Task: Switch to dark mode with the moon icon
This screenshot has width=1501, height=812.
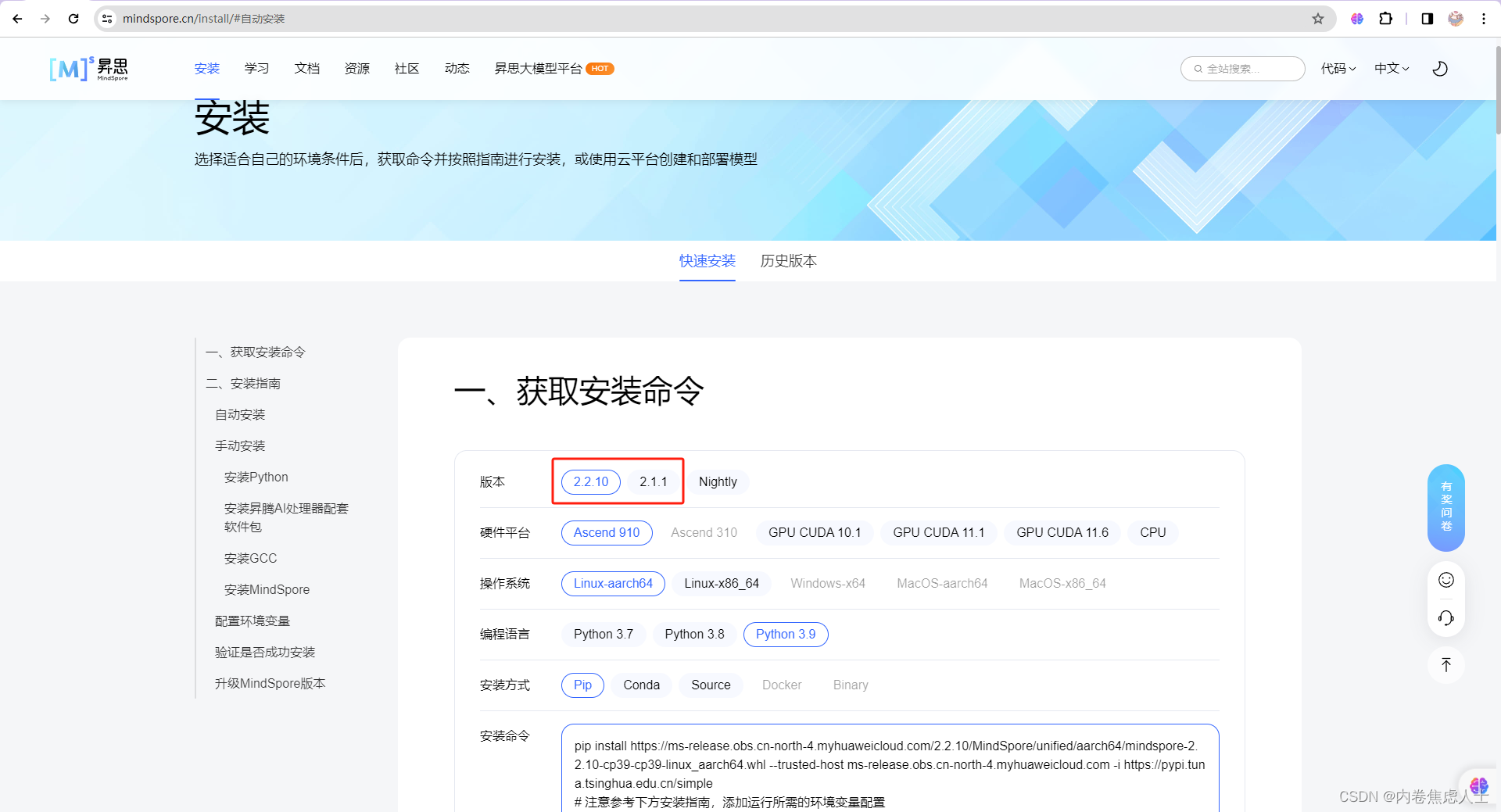Action: pyautogui.click(x=1440, y=69)
